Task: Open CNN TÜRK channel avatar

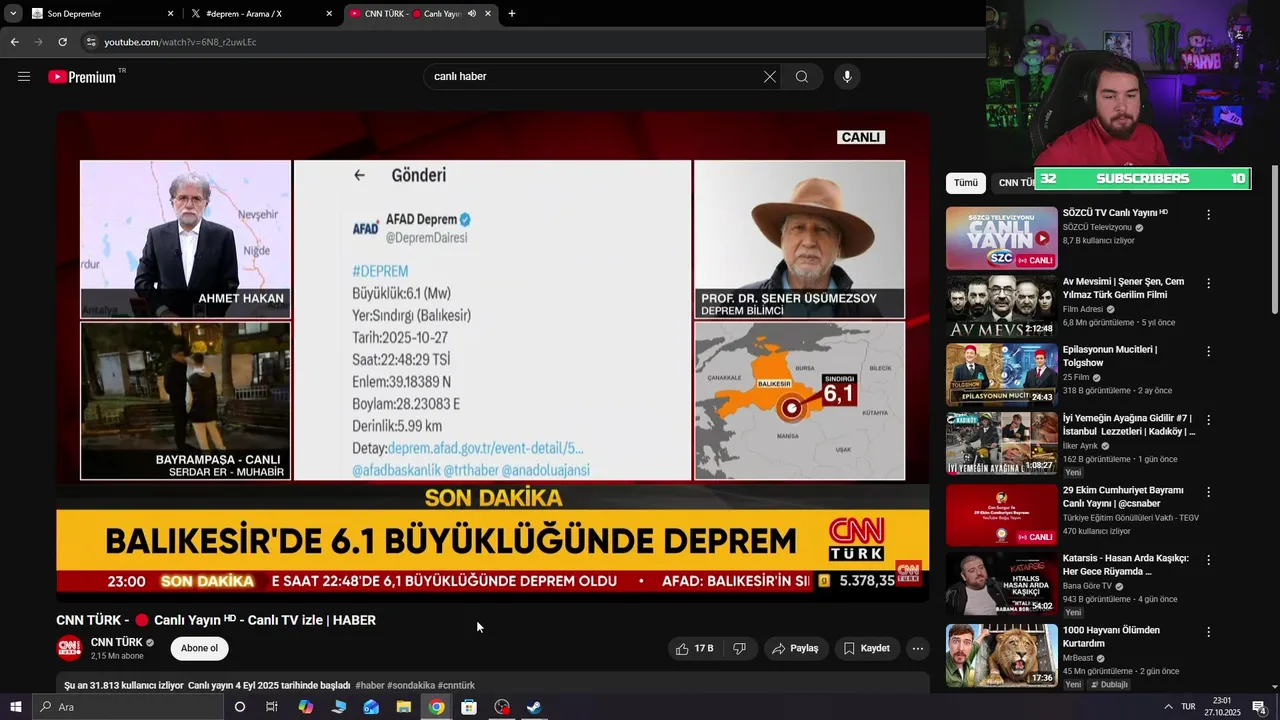Action: (x=69, y=648)
